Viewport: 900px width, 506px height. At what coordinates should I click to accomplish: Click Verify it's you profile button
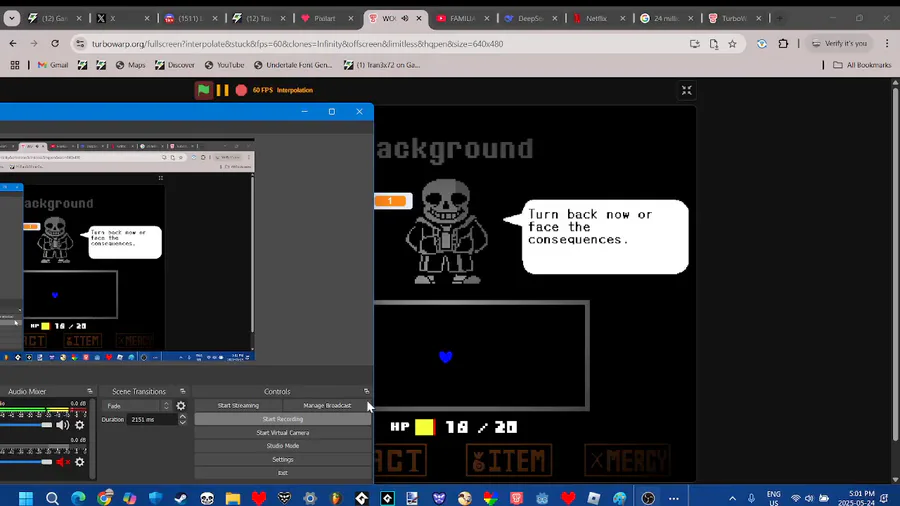[840, 44]
